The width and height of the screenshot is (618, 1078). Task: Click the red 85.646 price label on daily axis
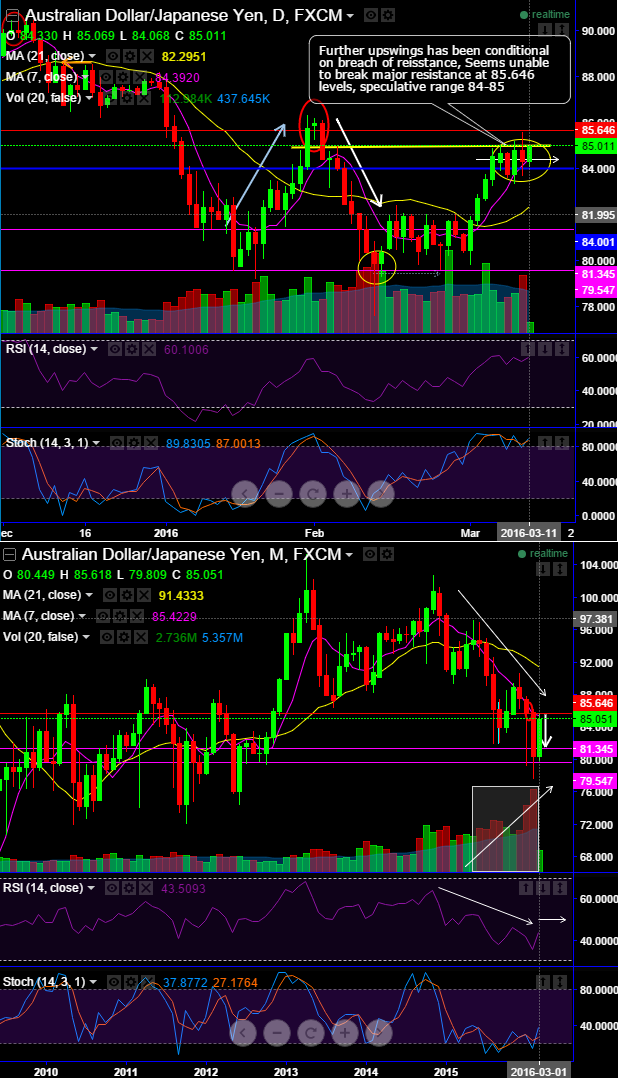coord(597,129)
